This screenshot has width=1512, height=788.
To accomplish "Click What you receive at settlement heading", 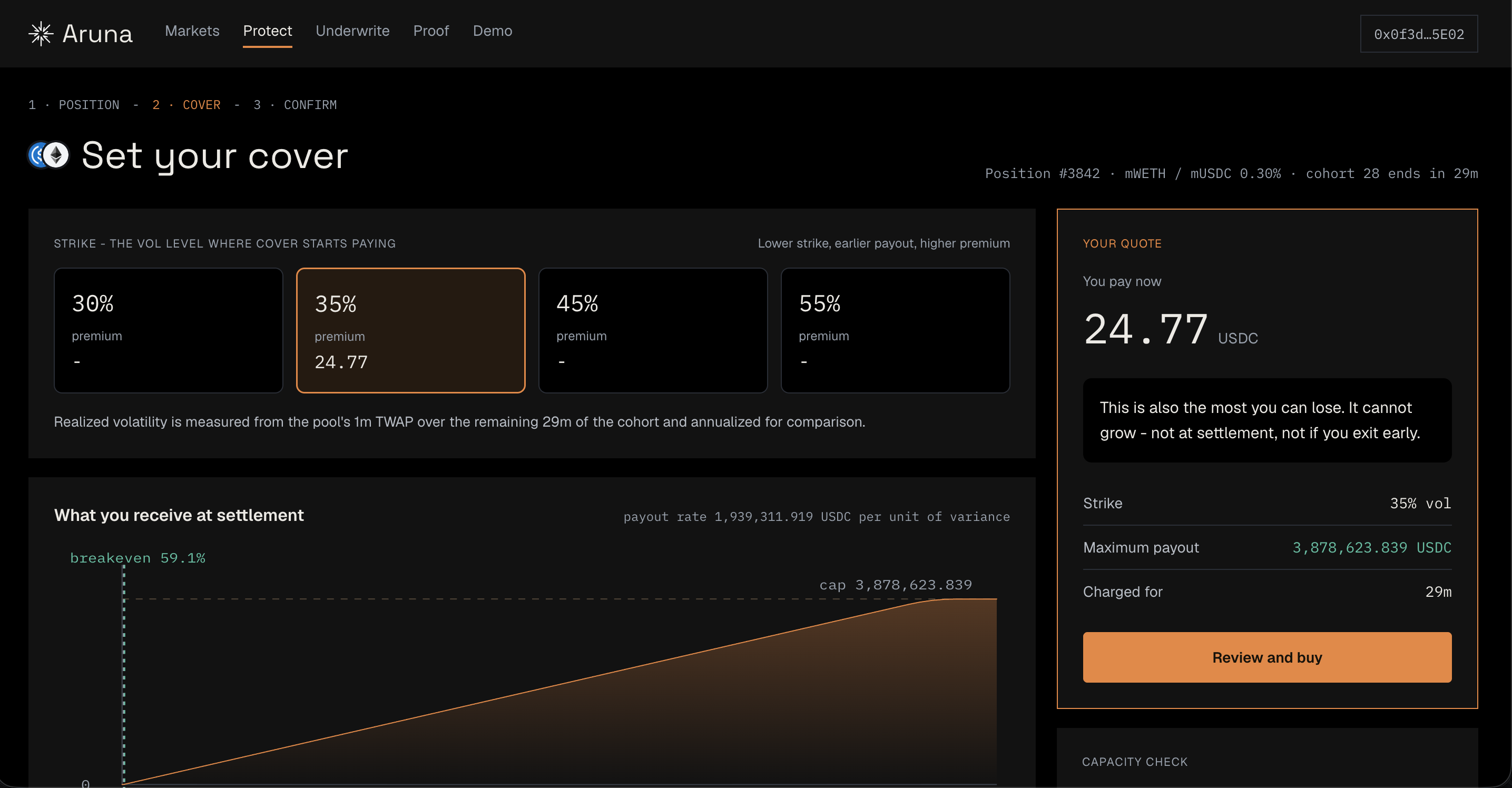I will (x=179, y=515).
